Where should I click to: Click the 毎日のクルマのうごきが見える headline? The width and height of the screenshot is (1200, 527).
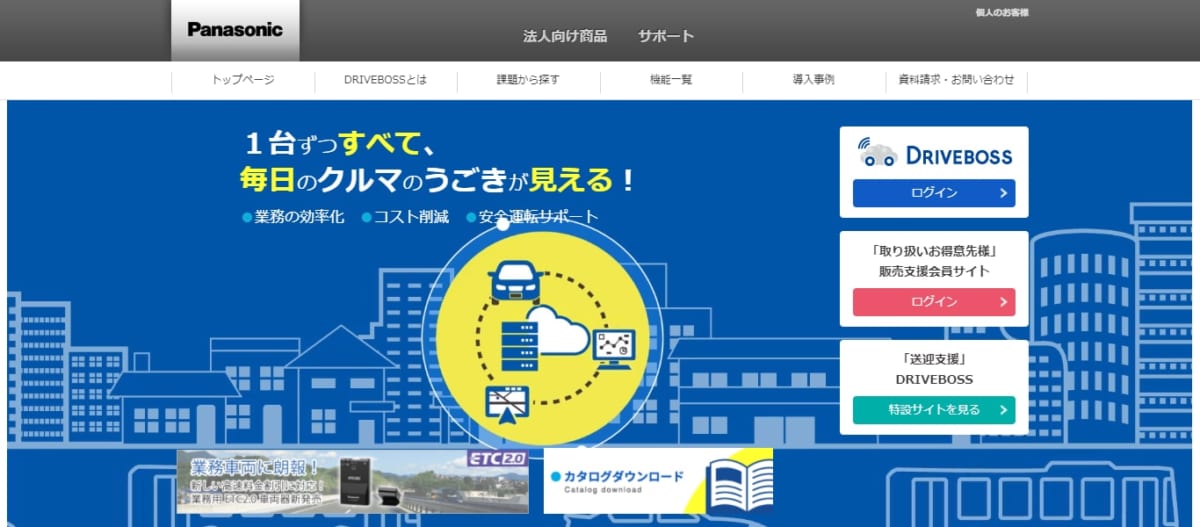(x=436, y=181)
